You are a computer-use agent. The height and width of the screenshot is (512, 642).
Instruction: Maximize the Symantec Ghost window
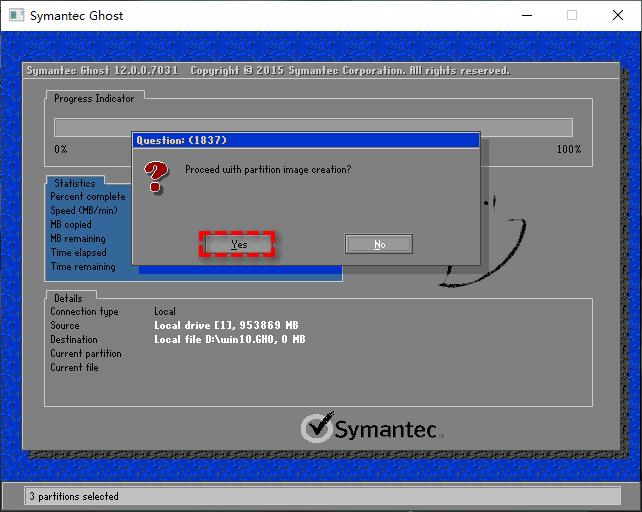572,15
